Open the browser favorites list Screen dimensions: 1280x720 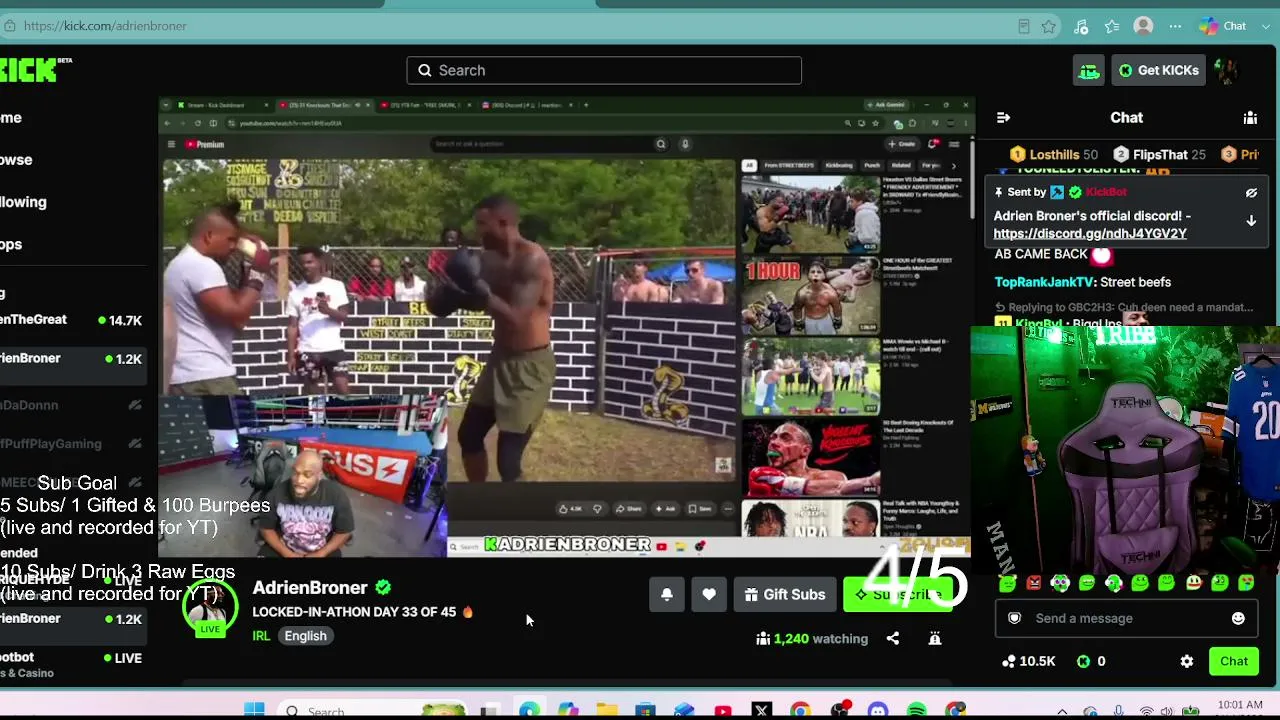[1112, 26]
